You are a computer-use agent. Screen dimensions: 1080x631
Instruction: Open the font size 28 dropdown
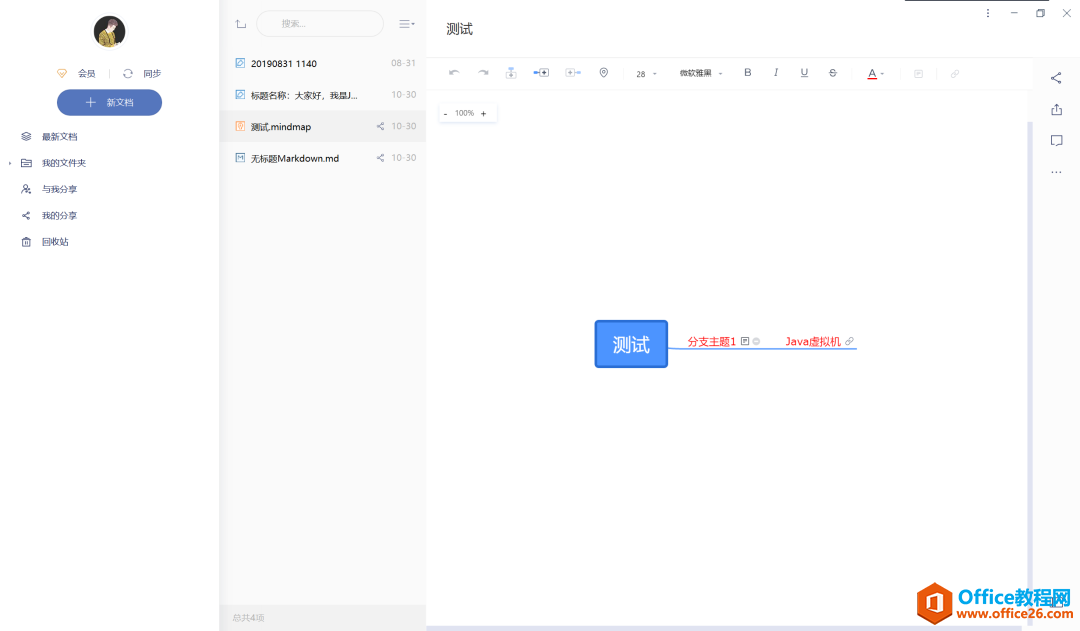click(646, 74)
